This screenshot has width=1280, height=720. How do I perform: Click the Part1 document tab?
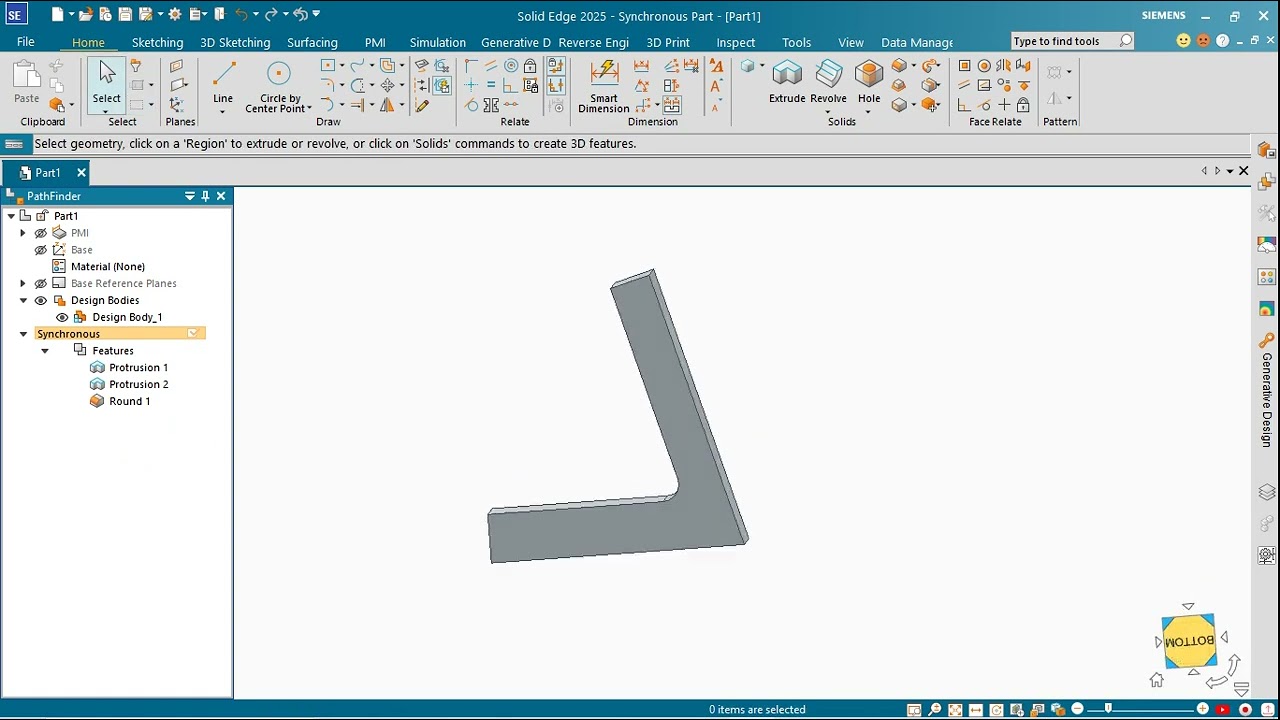(x=48, y=172)
